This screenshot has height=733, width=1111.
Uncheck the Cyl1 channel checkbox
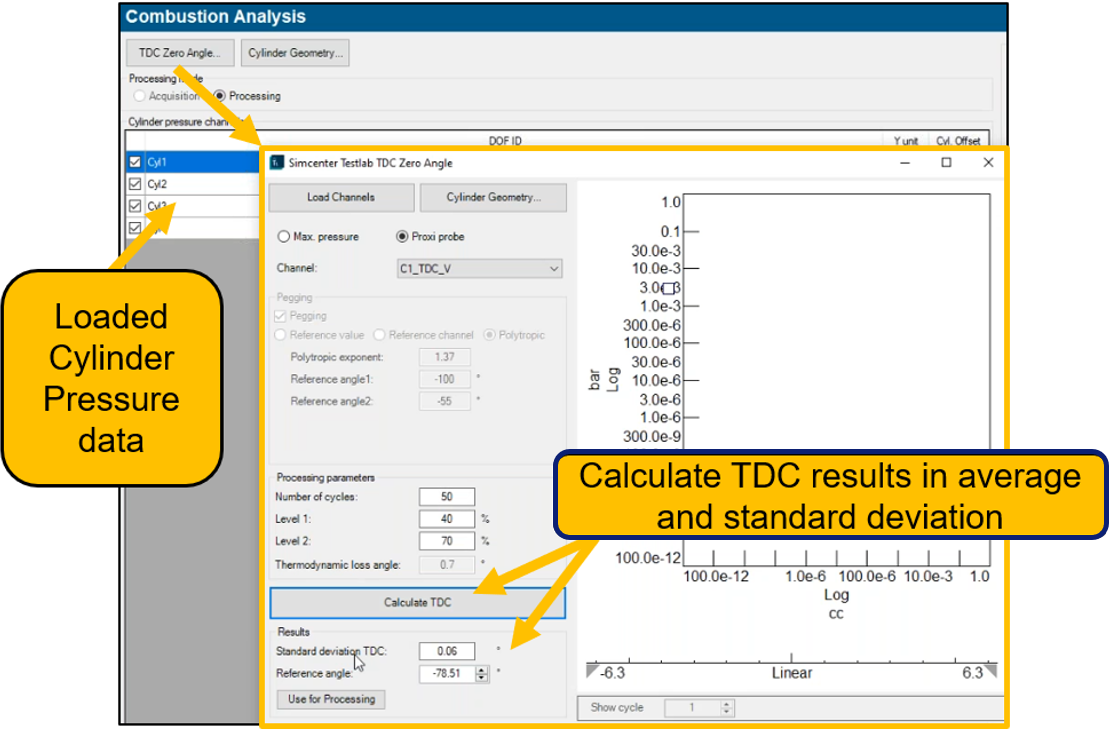point(135,162)
